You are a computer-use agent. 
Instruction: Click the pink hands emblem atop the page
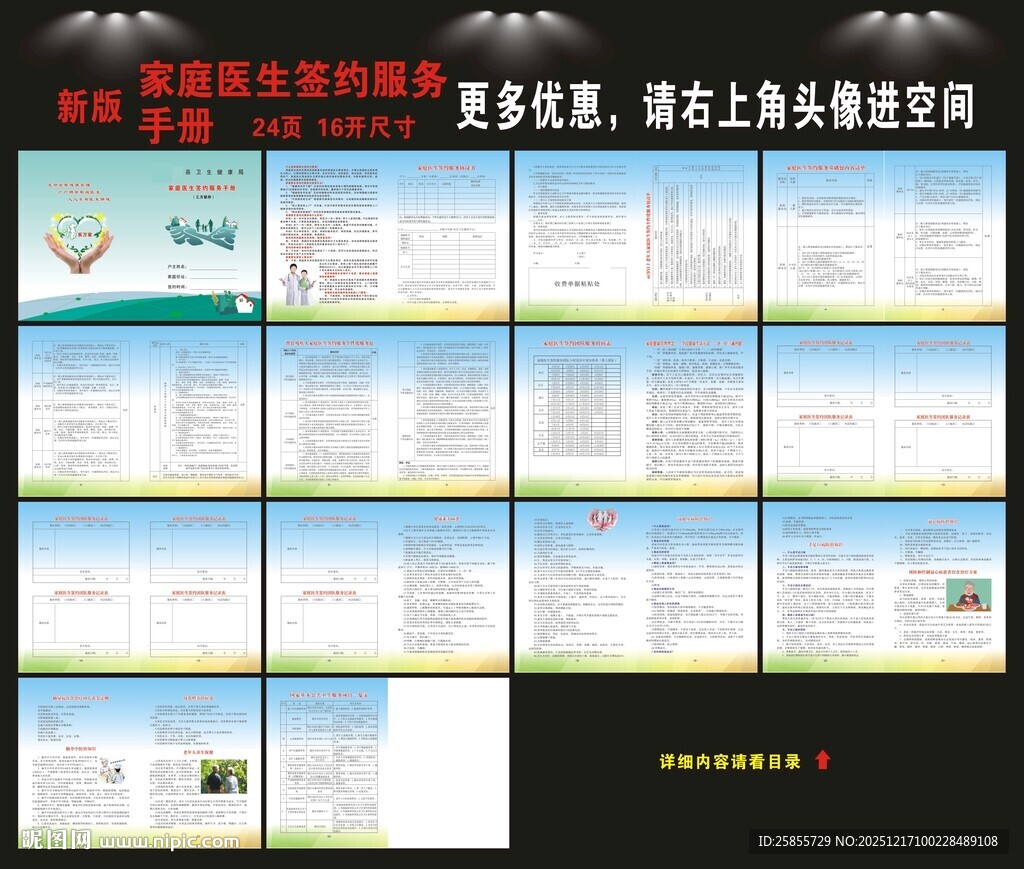coord(603,518)
